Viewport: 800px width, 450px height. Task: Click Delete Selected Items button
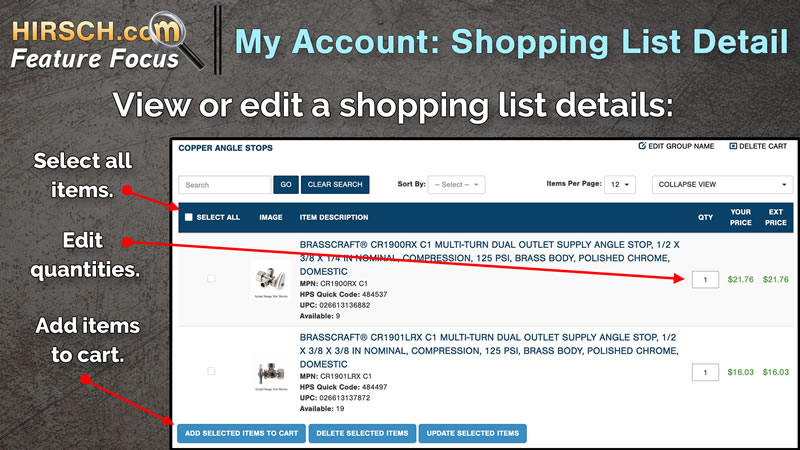click(x=362, y=433)
